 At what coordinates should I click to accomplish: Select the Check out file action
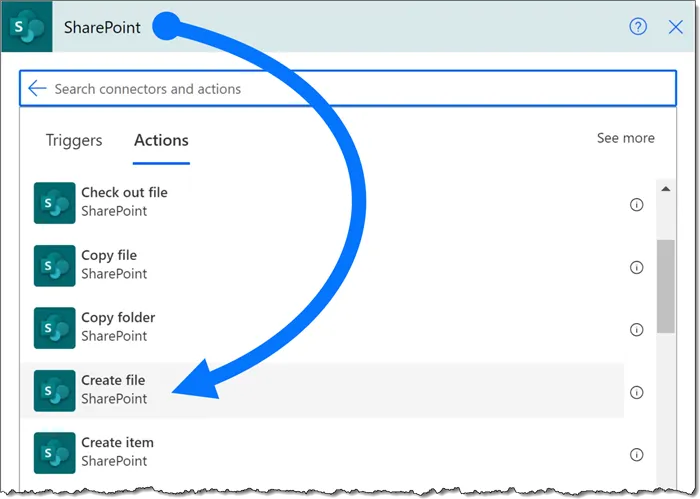point(124,201)
